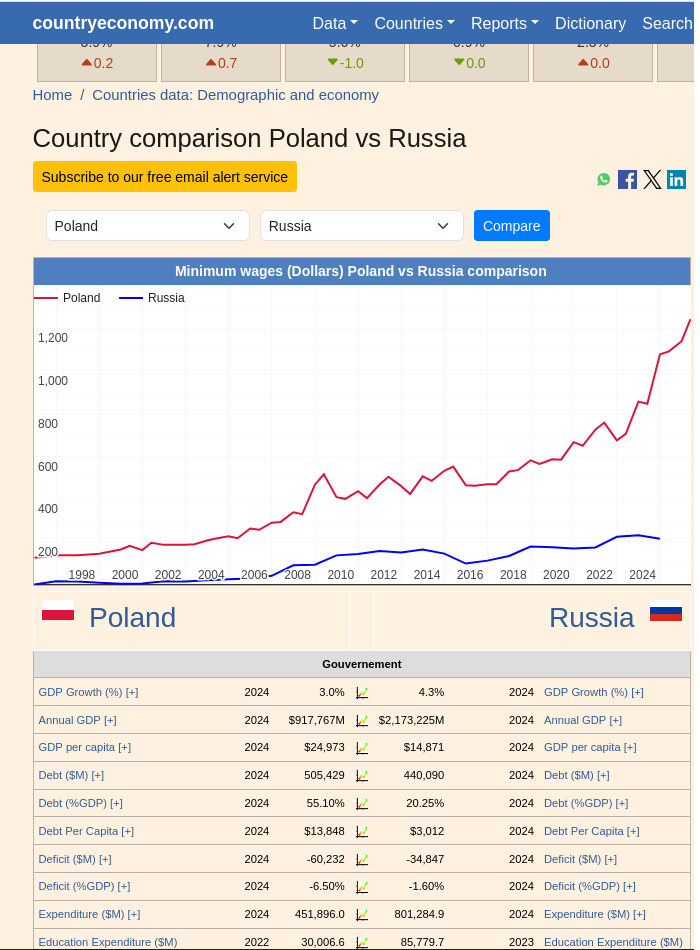
Task: Open the Reports navigation menu
Action: coord(504,23)
